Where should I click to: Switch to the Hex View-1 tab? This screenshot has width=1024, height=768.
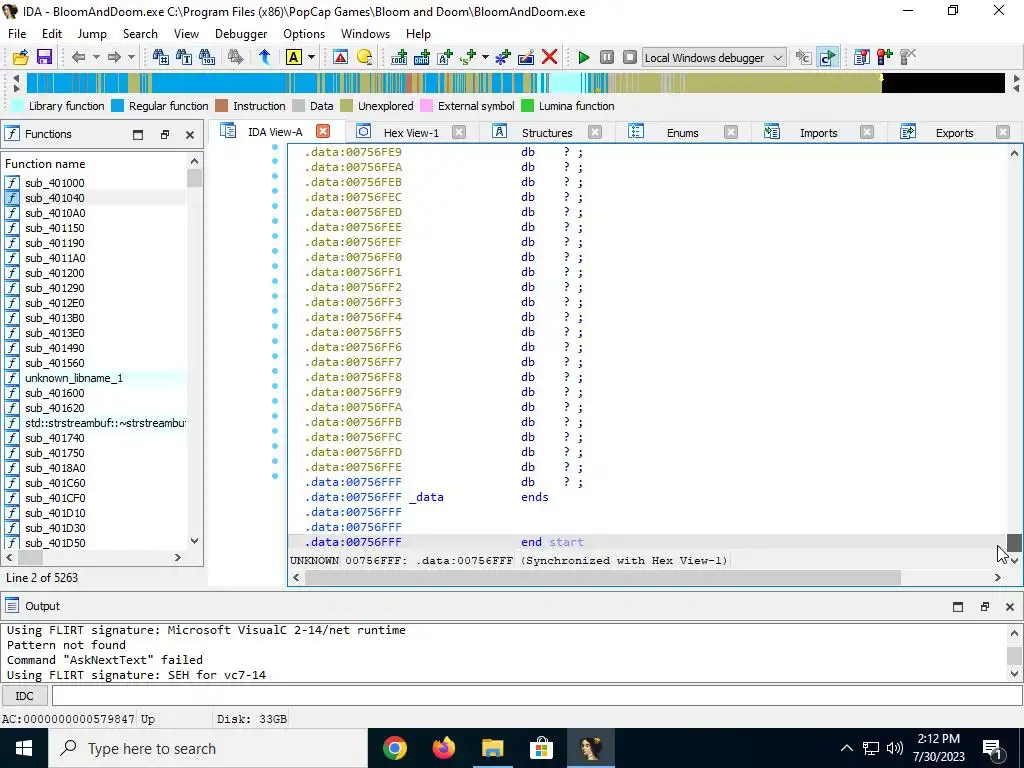411,133
